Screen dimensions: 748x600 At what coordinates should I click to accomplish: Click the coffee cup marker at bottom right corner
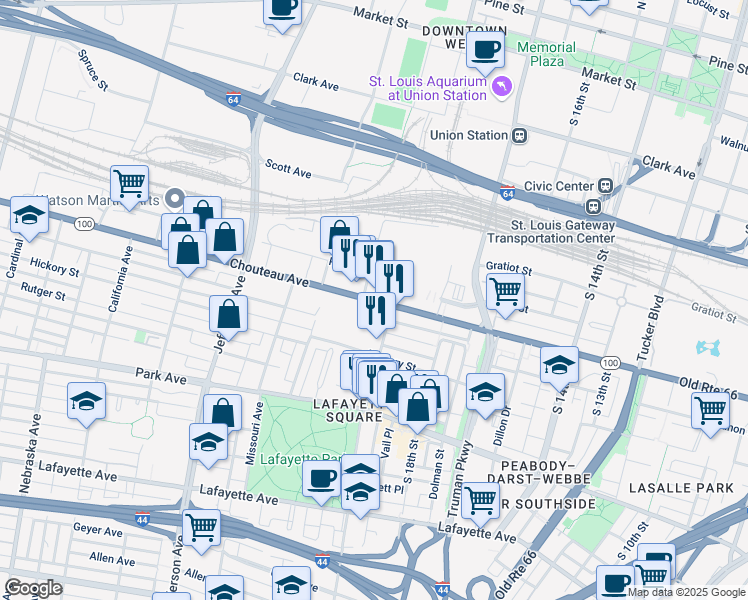tap(615, 582)
